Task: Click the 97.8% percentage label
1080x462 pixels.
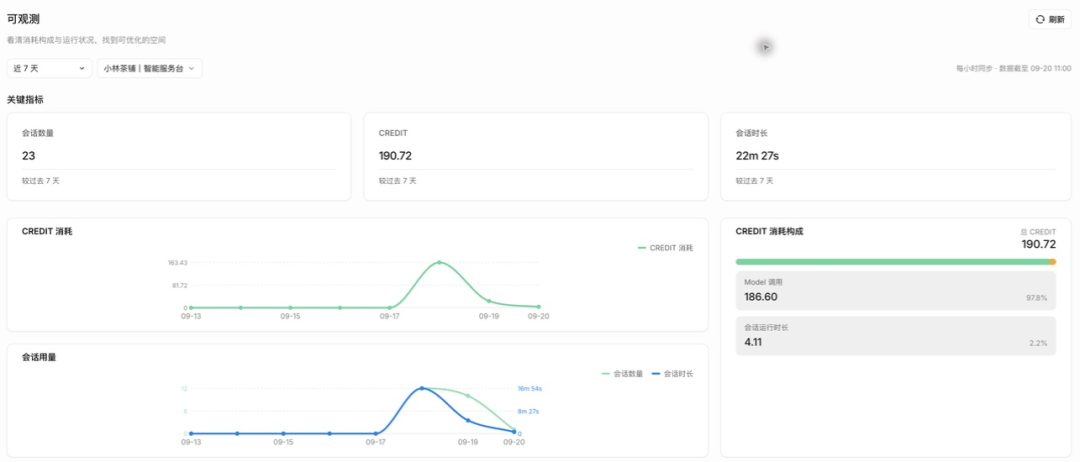Action: click(x=1037, y=298)
